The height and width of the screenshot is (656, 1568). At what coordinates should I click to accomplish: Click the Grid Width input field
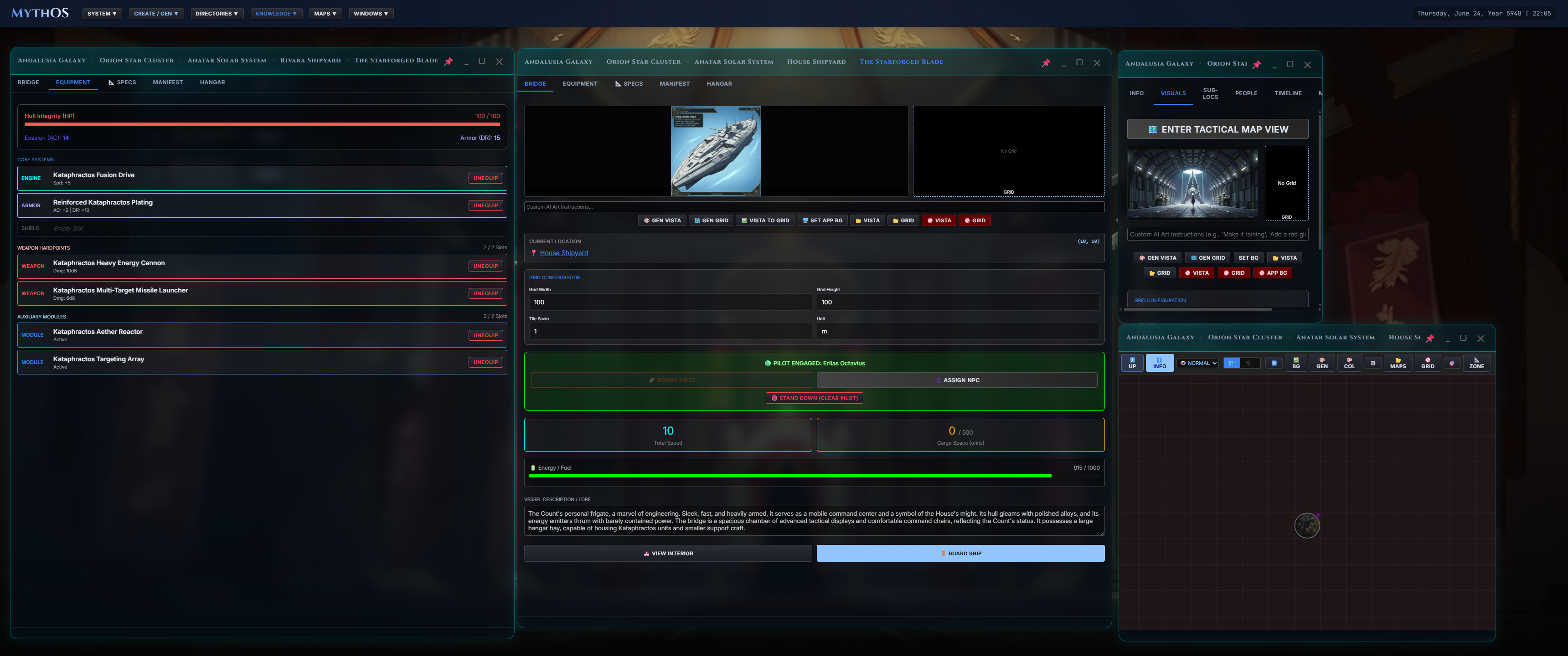coord(670,302)
